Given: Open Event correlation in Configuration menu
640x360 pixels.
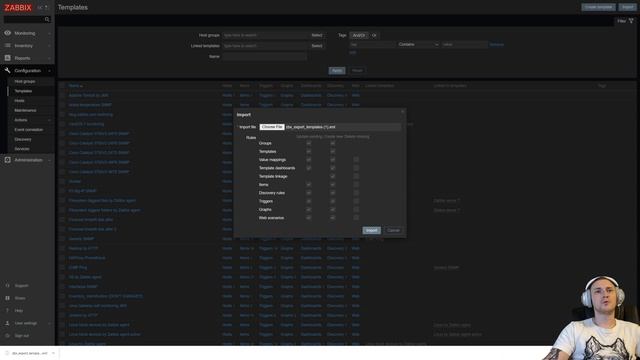Looking at the screenshot, I should (29, 130).
